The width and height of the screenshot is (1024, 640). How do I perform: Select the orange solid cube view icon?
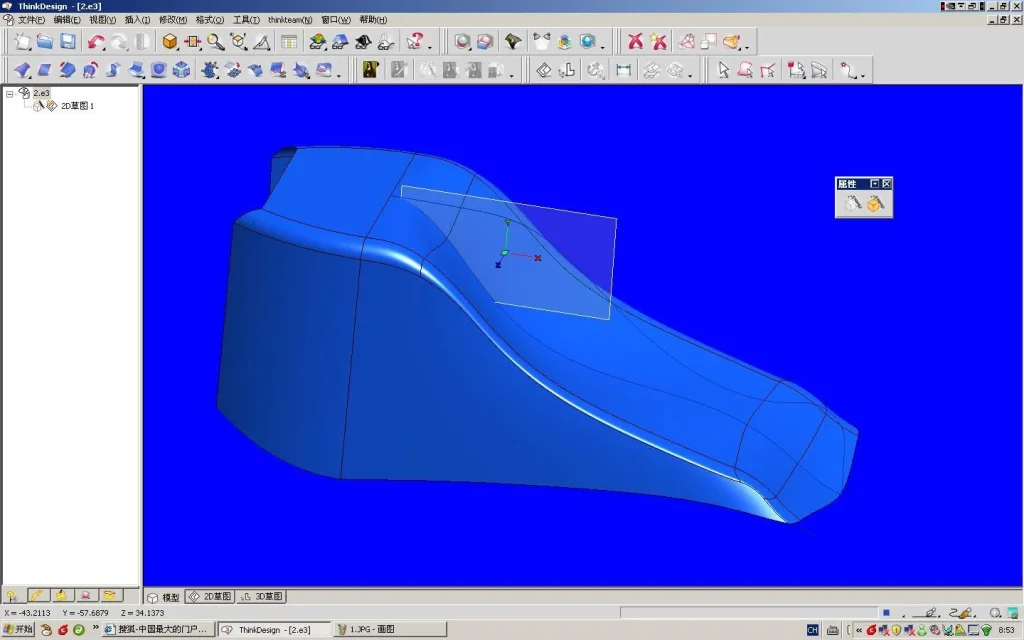170,42
